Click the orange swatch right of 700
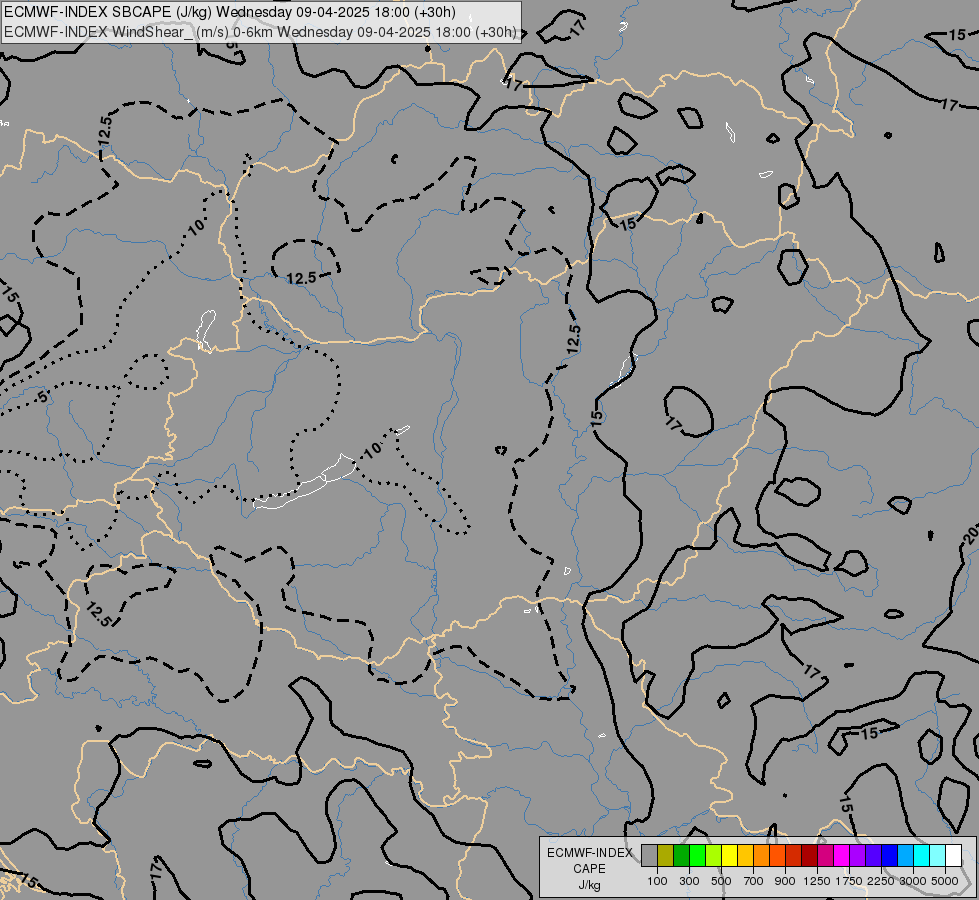This screenshot has height=900, width=979. [761, 856]
